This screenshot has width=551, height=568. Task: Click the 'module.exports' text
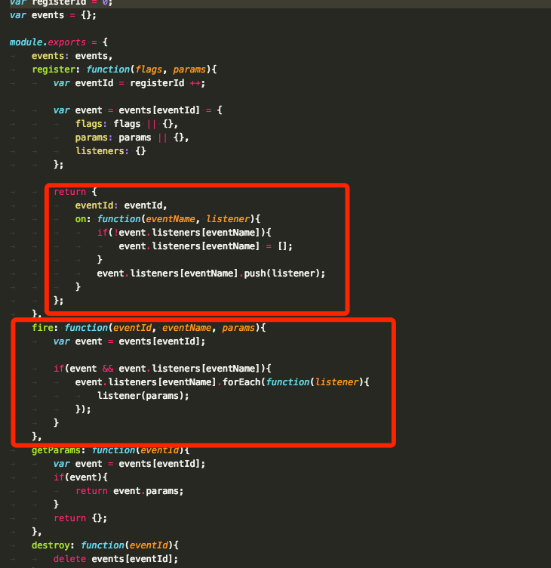coord(48,42)
